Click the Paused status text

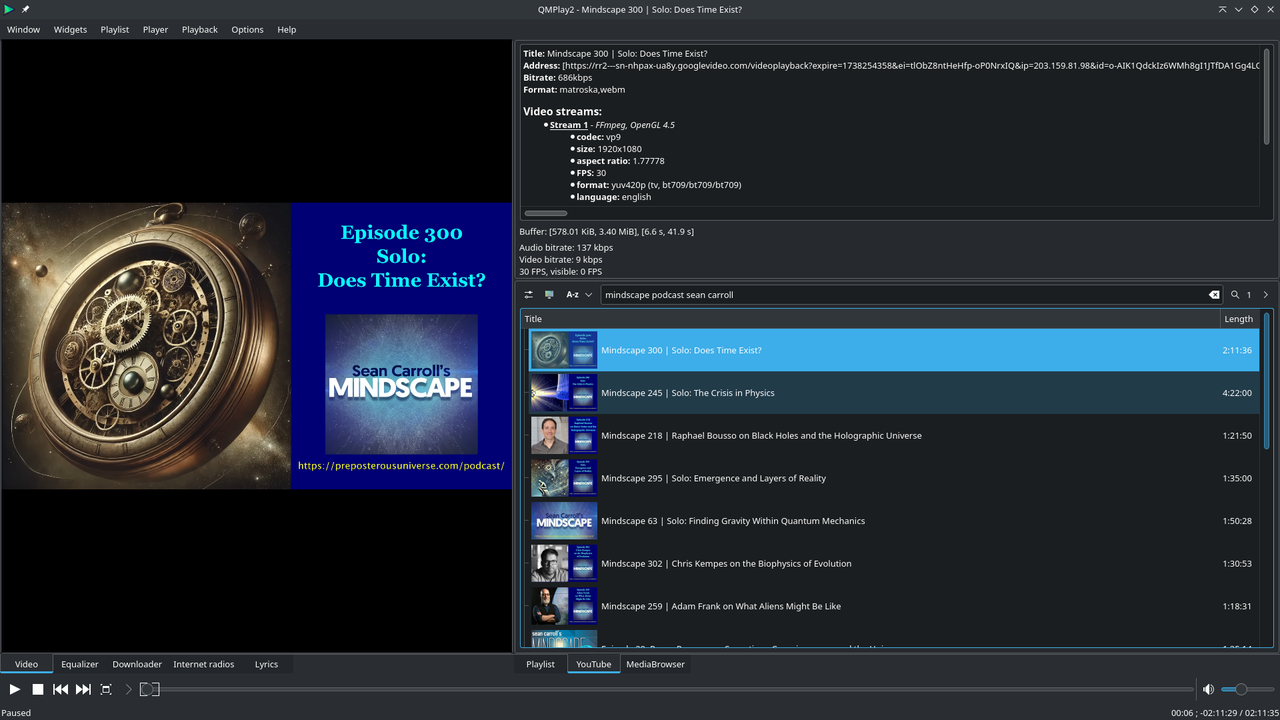tap(16, 713)
